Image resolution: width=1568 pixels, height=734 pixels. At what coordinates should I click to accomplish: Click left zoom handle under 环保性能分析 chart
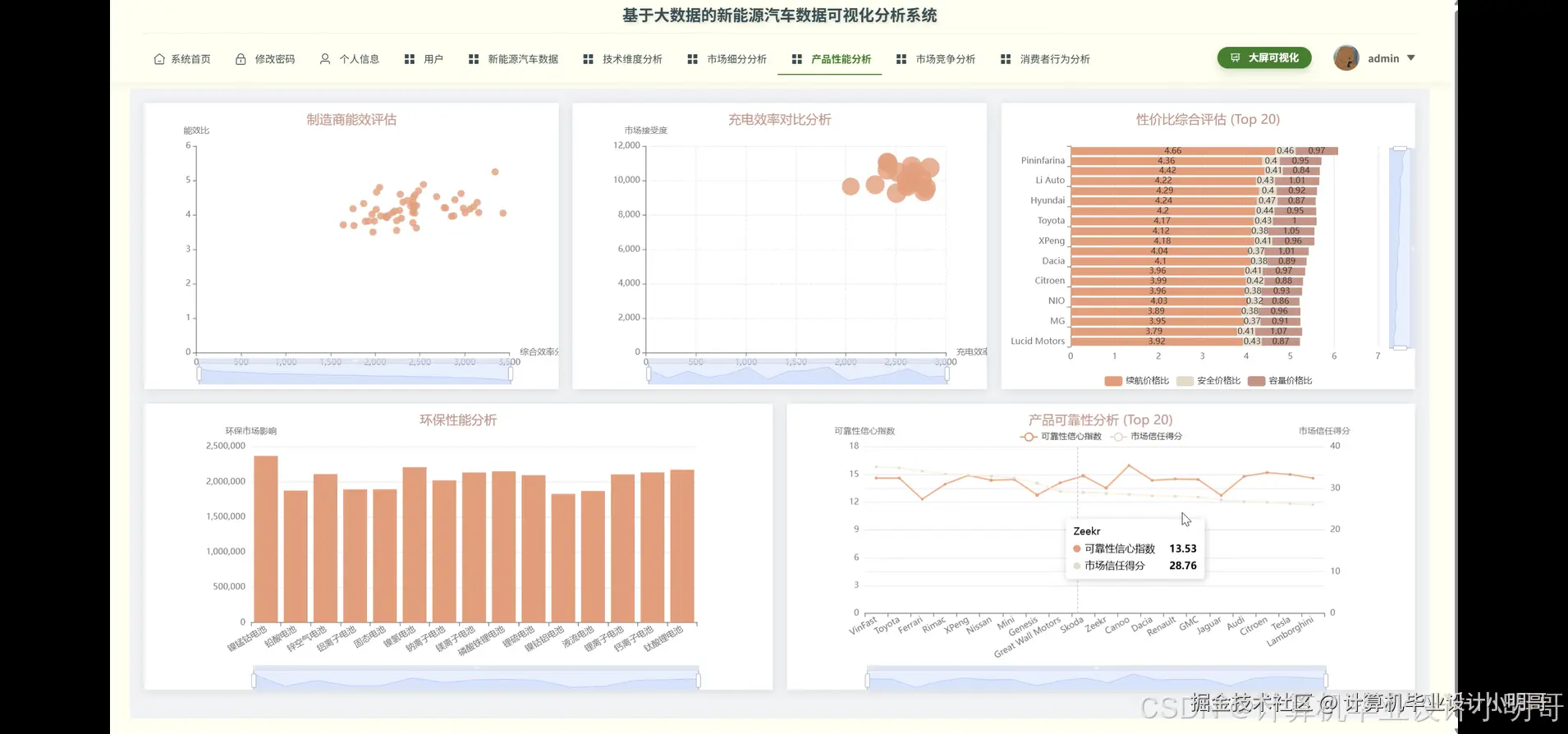[254, 681]
